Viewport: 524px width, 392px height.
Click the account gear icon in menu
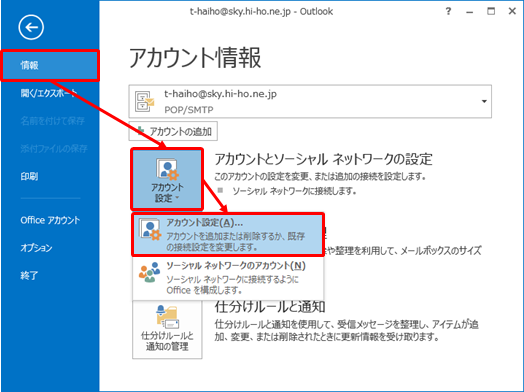point(150,229)
